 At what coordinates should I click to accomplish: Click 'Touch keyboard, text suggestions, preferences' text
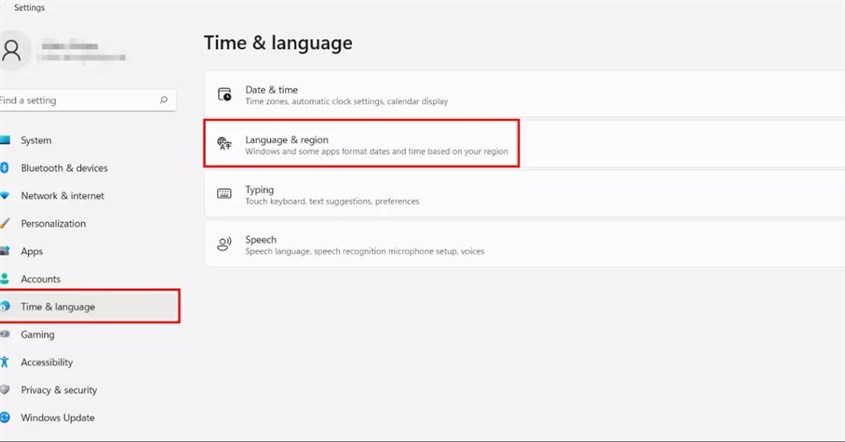pyautogui.click(x=332, y=202)
